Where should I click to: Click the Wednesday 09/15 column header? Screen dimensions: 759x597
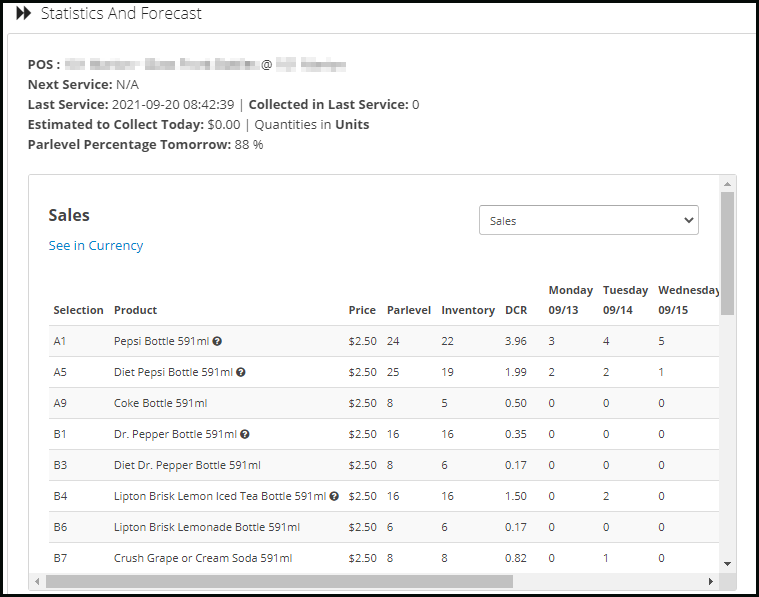[x=688, y=300]
